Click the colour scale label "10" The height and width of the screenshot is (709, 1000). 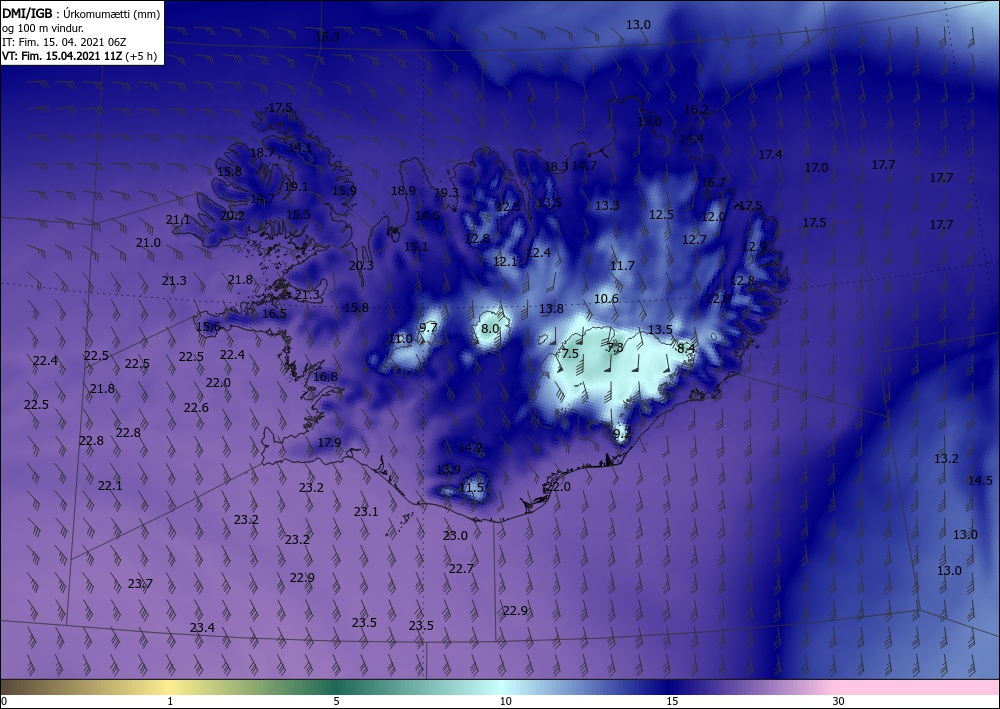coord(505,701)
